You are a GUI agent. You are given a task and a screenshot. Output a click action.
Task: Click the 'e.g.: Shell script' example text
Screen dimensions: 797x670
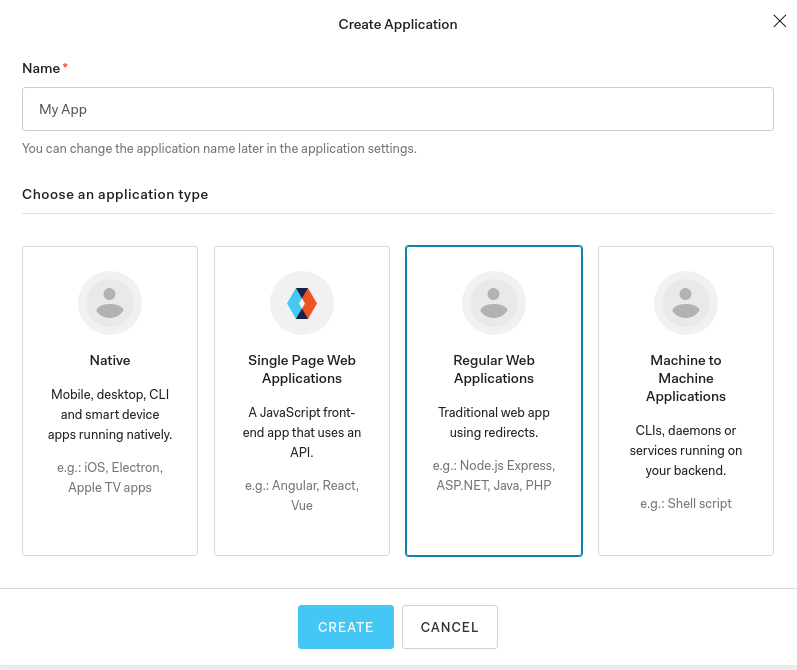(x=686, y=504)
